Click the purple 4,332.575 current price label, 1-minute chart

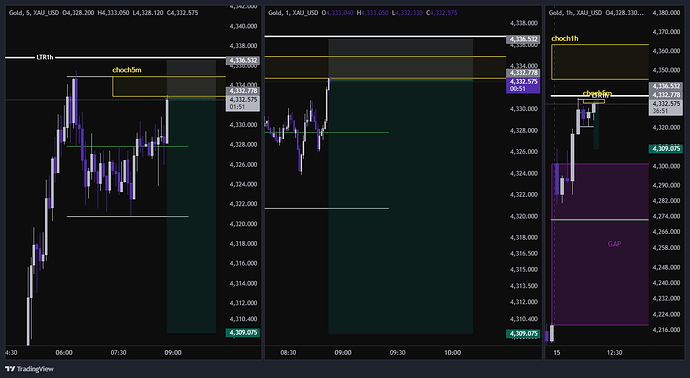coord(523,85)
